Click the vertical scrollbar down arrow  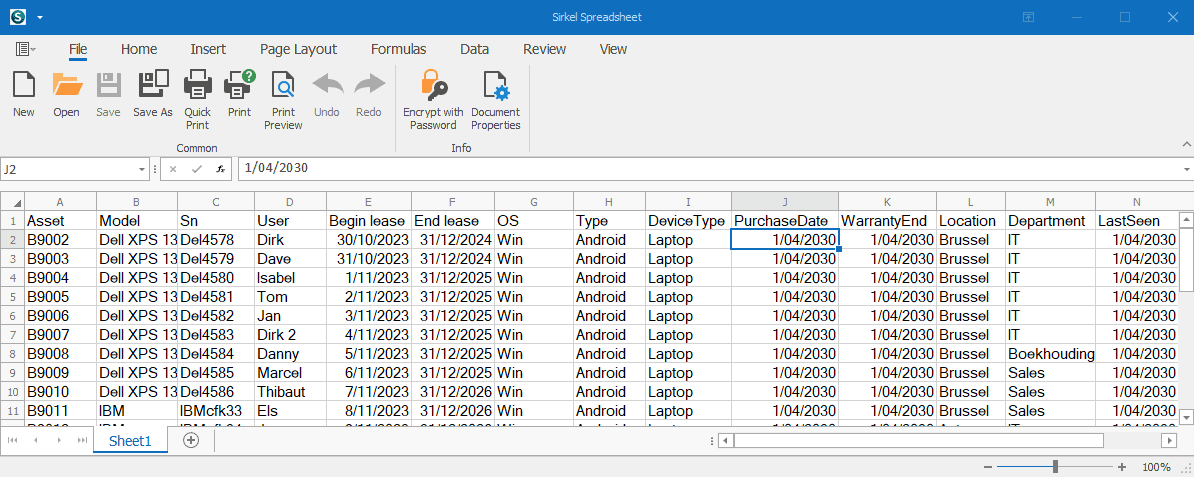[x=1186, y=417]
